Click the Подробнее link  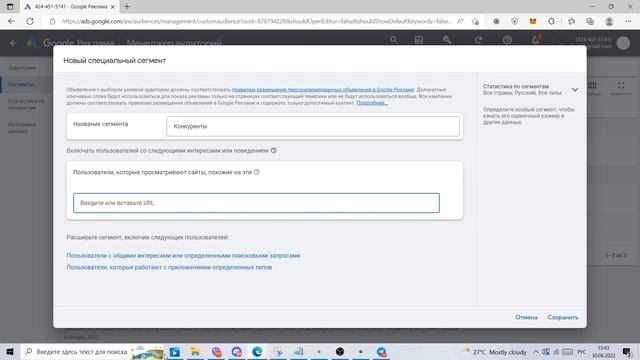pyautogui.click(x=372, y=103)
